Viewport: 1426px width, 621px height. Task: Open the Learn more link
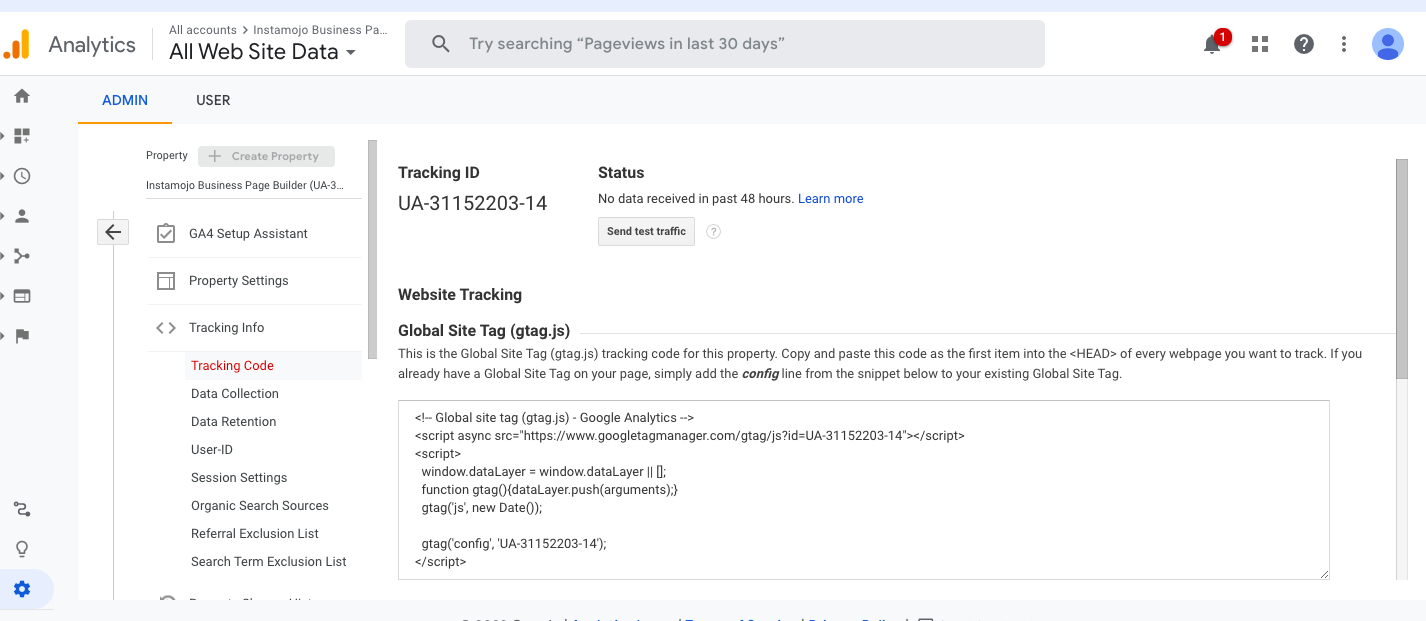click(x=830, y=199)
